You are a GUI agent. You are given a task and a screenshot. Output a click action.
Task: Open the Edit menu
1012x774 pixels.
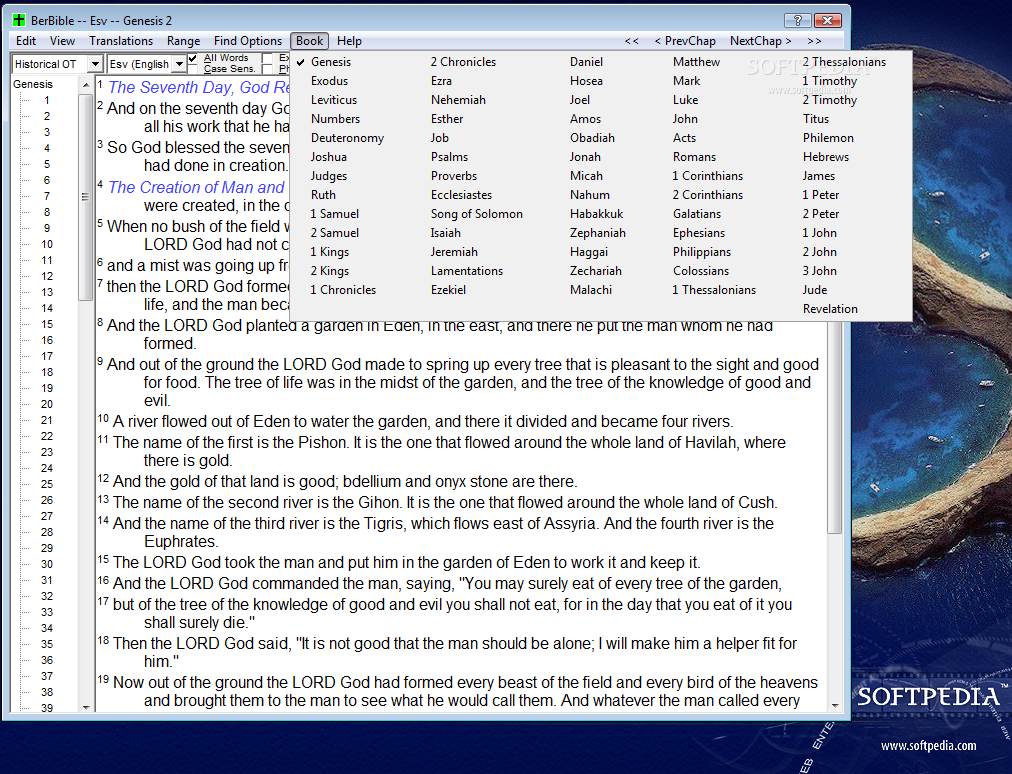tap(26, 41)
